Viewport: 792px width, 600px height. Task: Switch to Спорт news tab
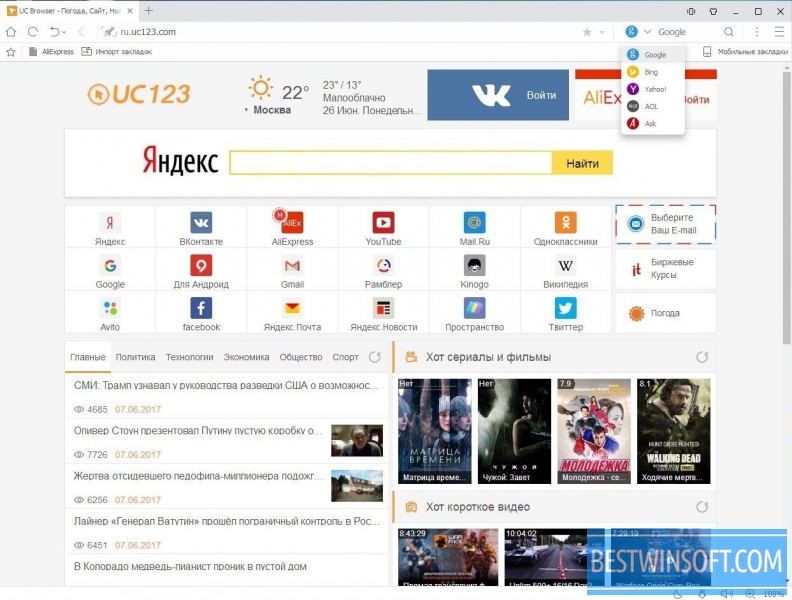coord(345,357)
